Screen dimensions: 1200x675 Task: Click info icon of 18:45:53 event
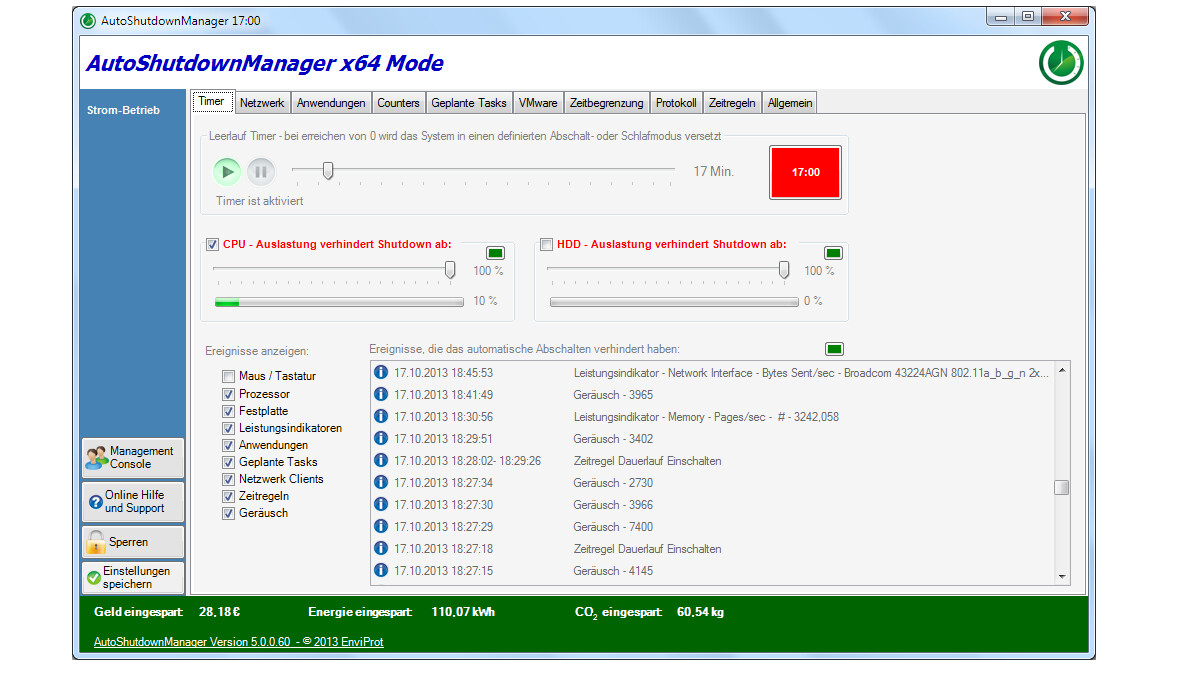pos(380,373)
